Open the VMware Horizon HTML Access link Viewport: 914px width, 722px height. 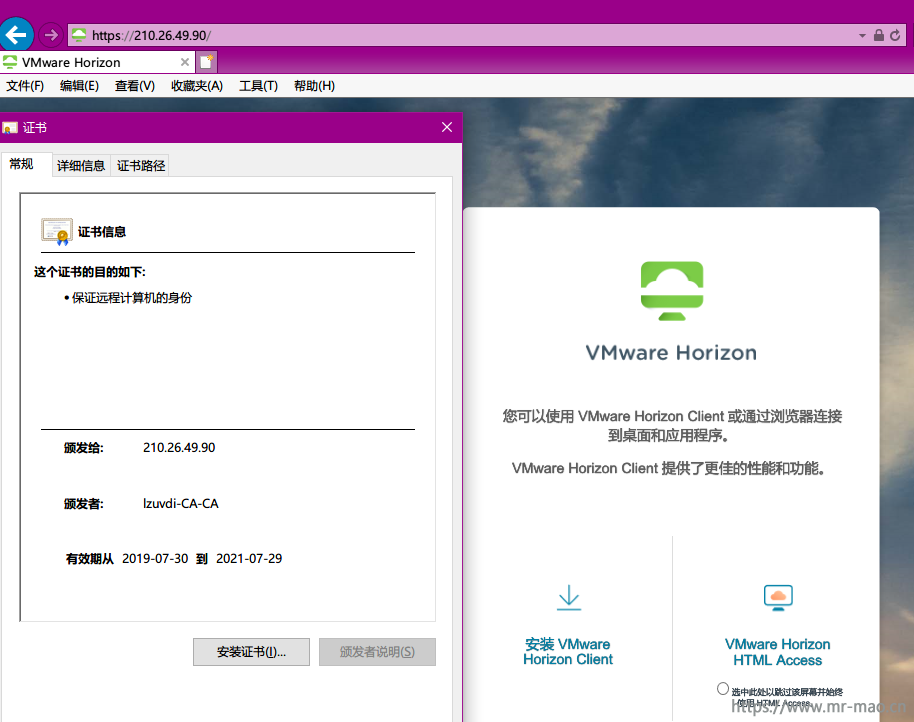tap(778, 652)
